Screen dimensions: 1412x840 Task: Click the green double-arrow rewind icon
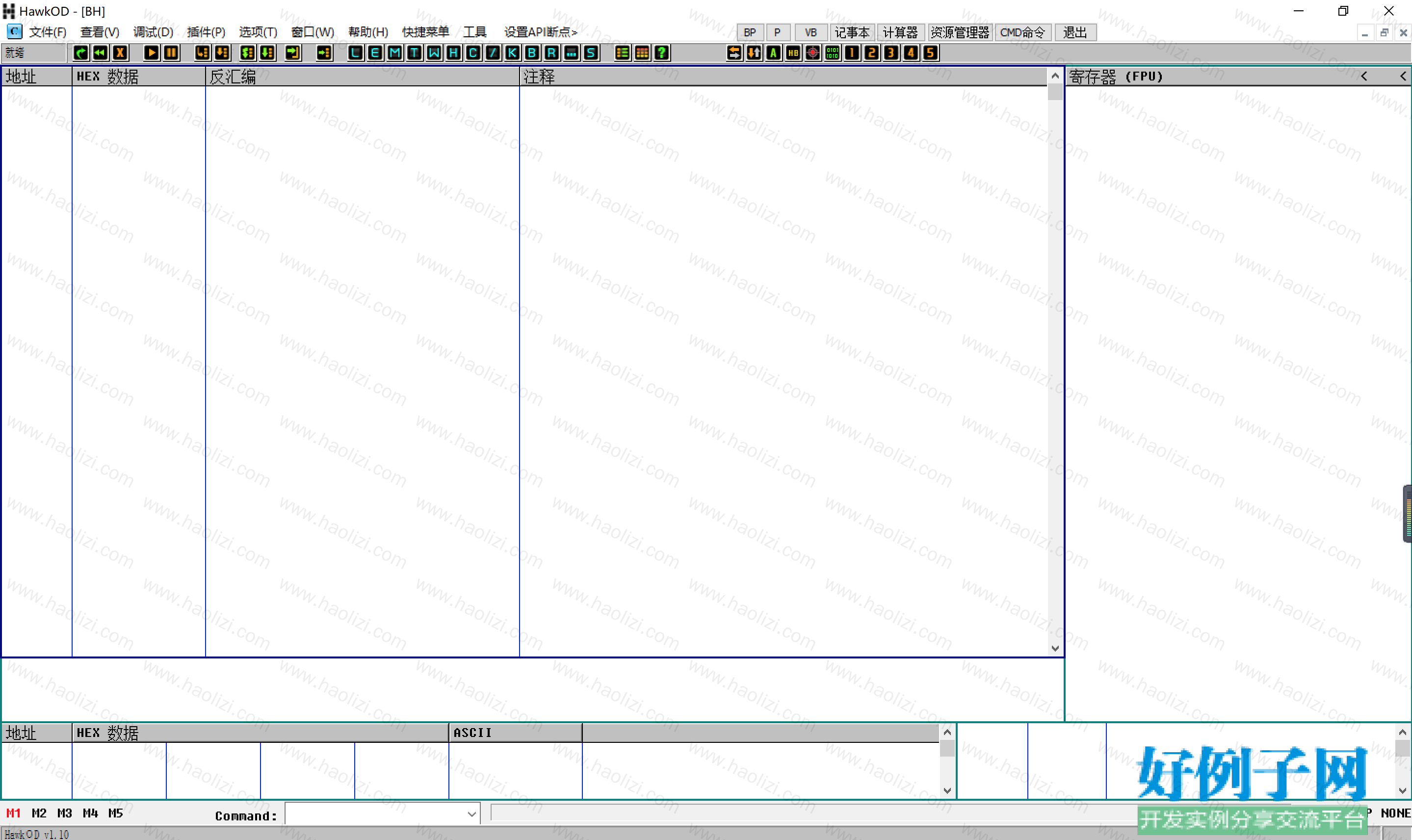(101, 53)
